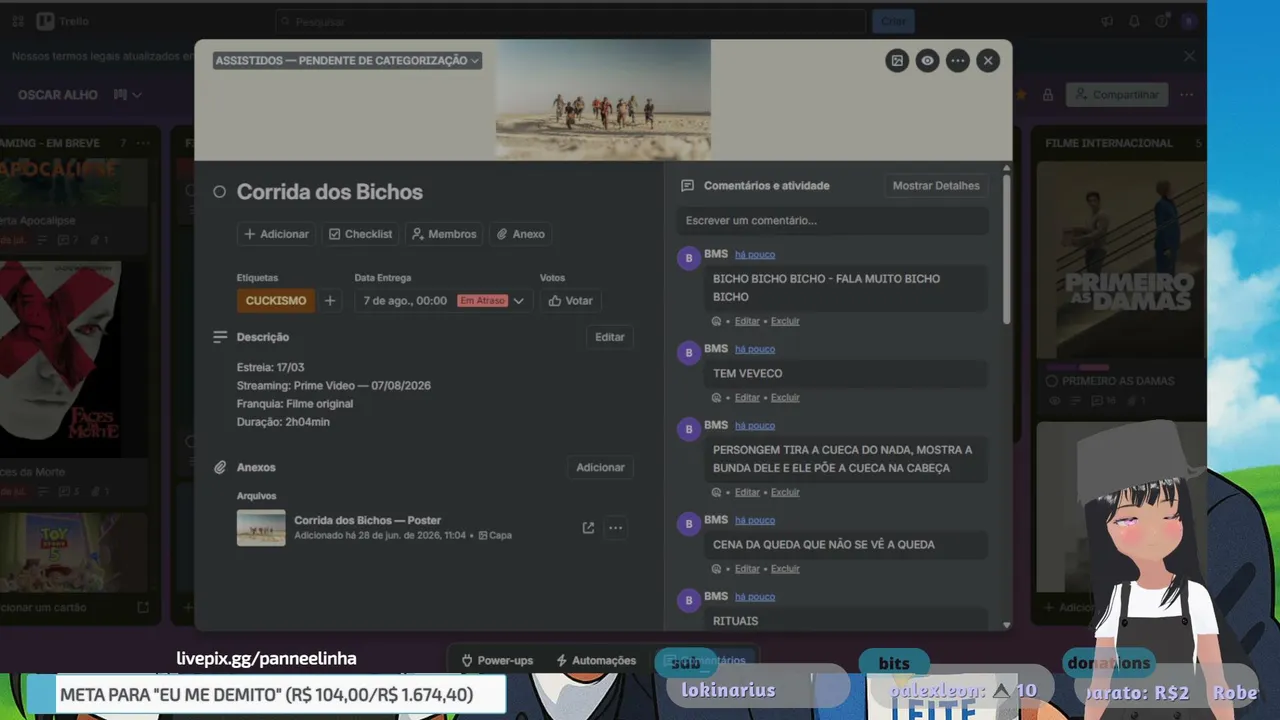Delete the TEM VEVECO comment

(x=785, y=397)
